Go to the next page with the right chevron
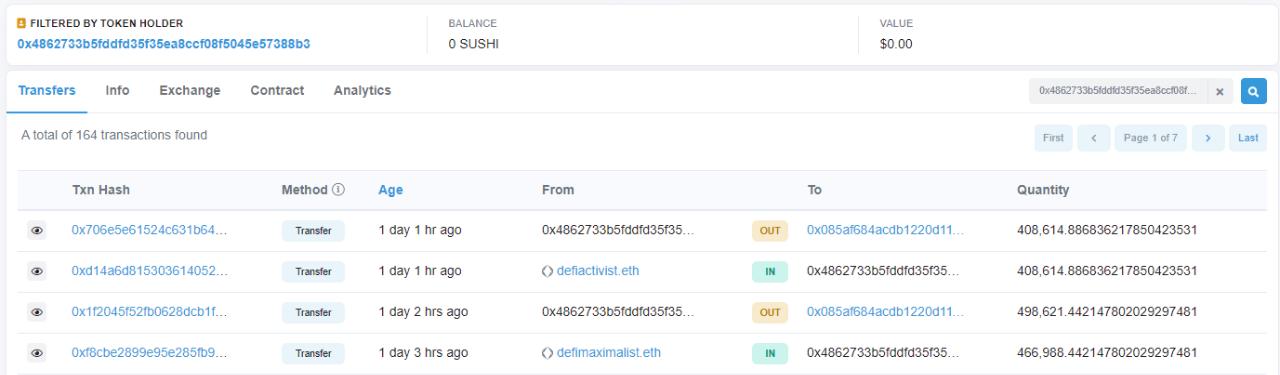Screen dimensions: 1280x375 click(x=1208, y=138)
